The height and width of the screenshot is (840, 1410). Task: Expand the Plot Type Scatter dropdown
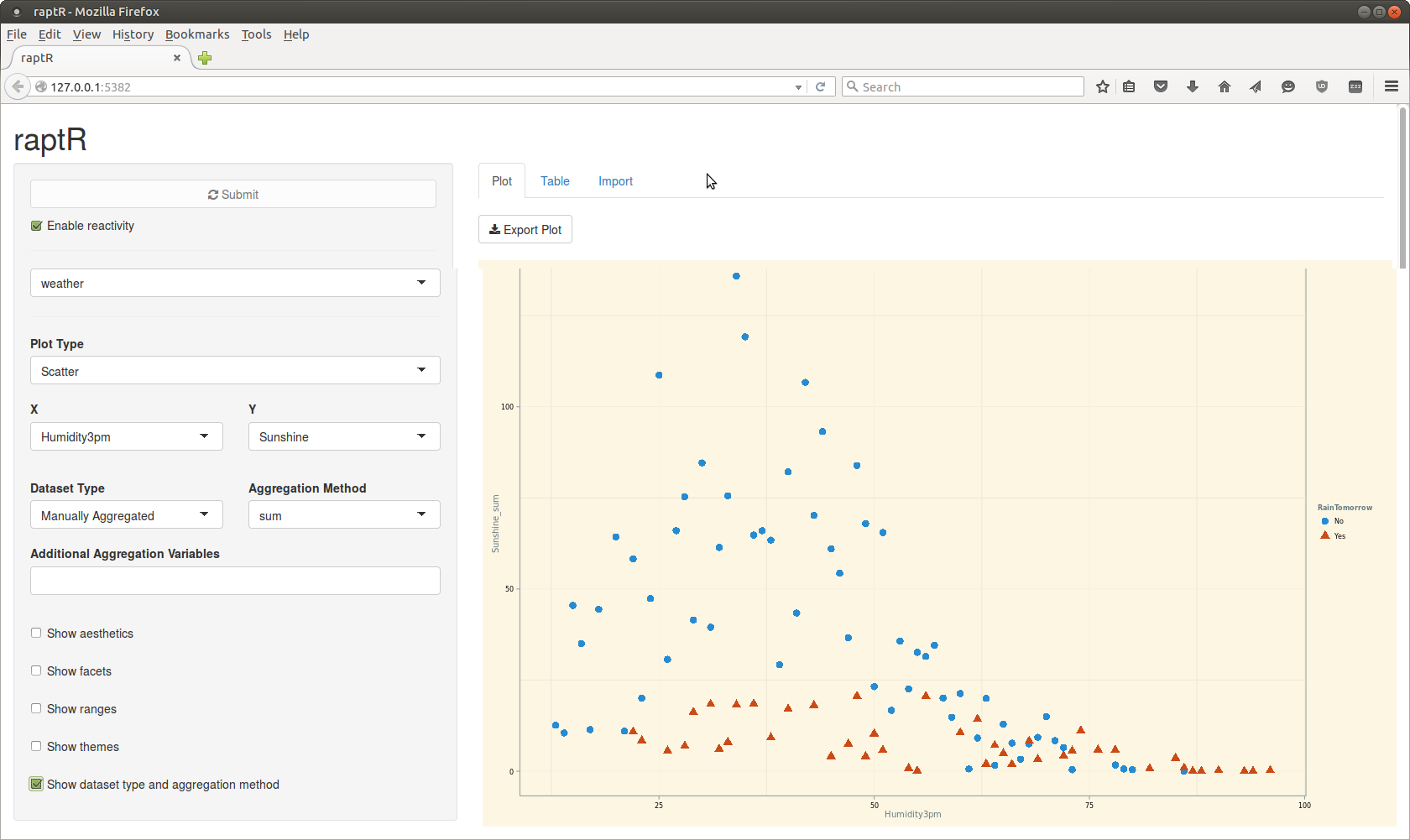coord(235,371)
